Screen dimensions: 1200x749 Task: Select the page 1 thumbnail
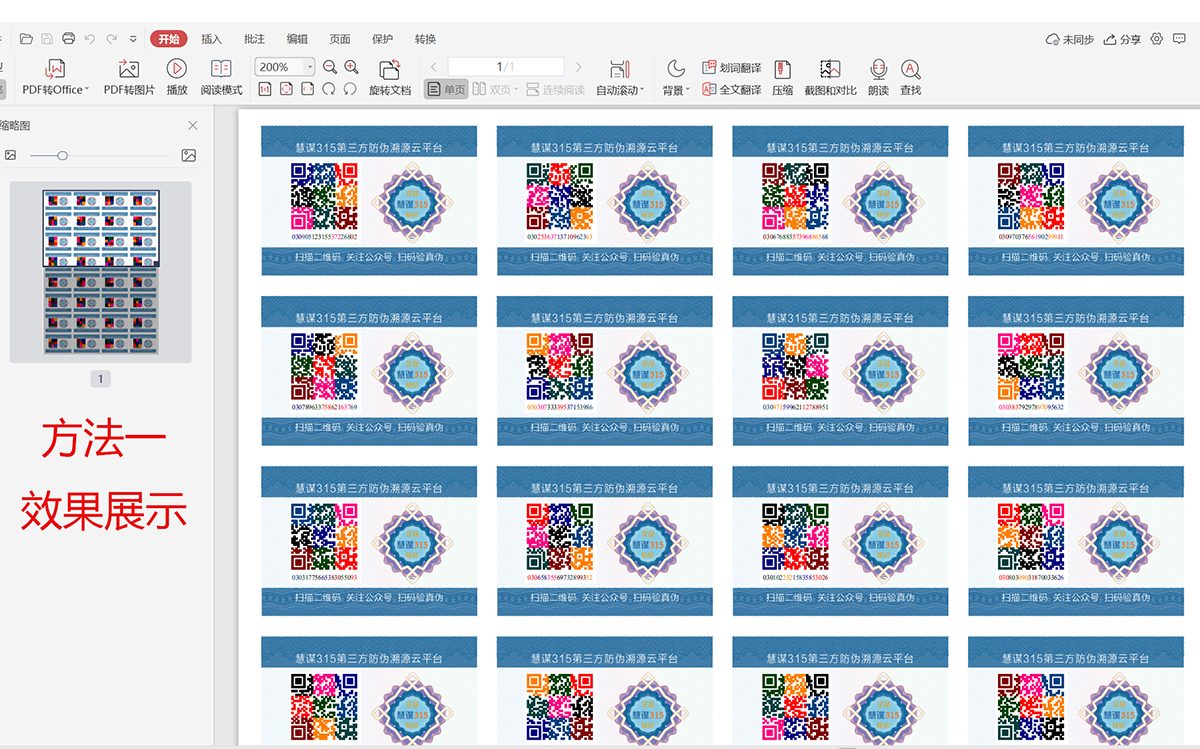coord(101,272)
